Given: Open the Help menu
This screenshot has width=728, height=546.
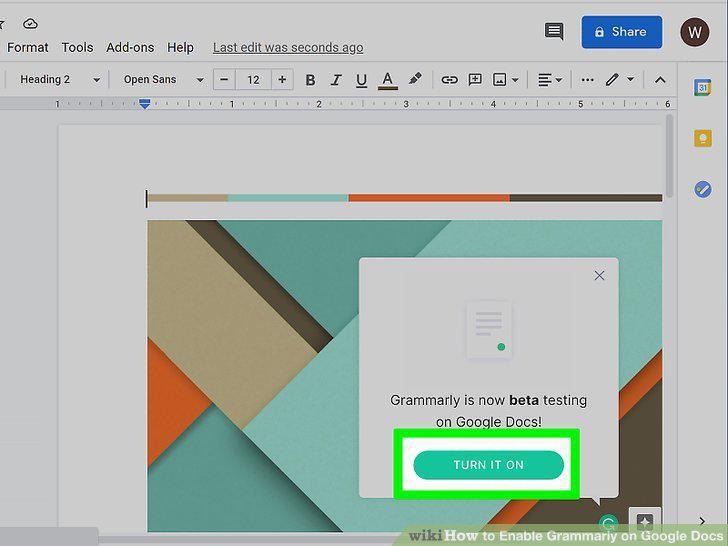Looking at the screenshot, I should (x=180, y=47).
